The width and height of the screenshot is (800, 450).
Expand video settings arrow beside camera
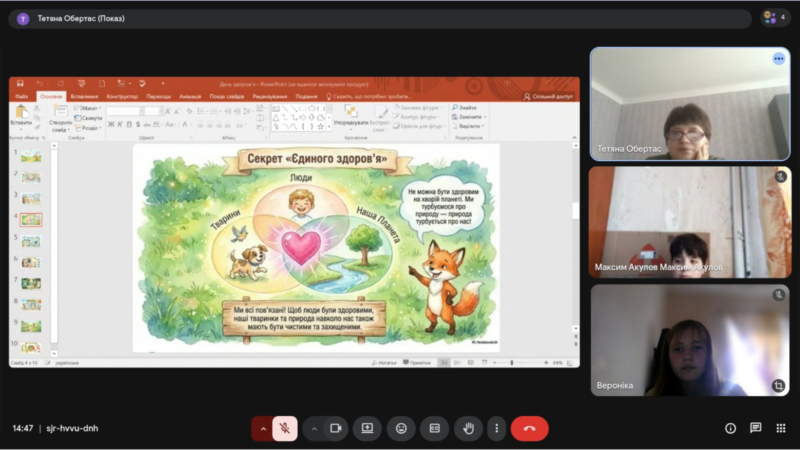(x=314, y=428)
